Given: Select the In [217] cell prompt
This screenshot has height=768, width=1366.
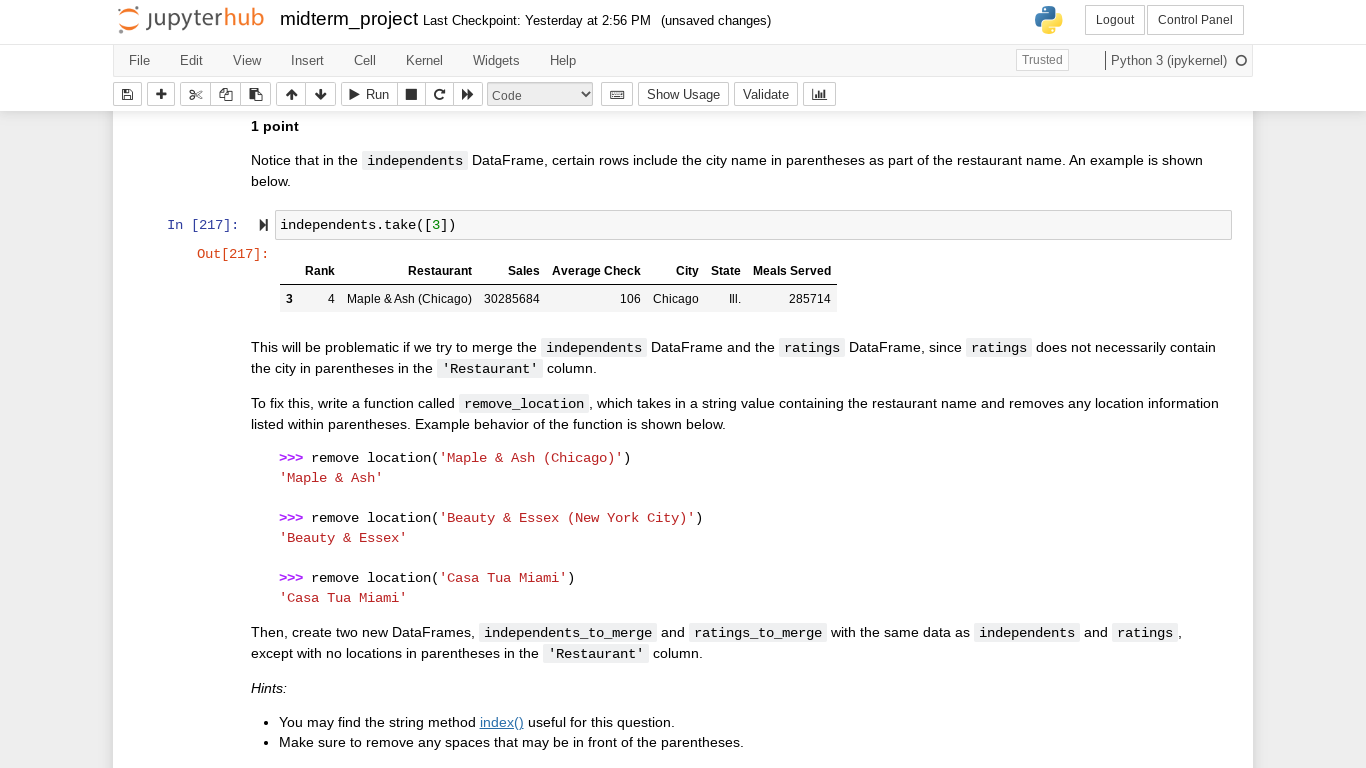Looking at the screenshot, I should tap(203, 225).
